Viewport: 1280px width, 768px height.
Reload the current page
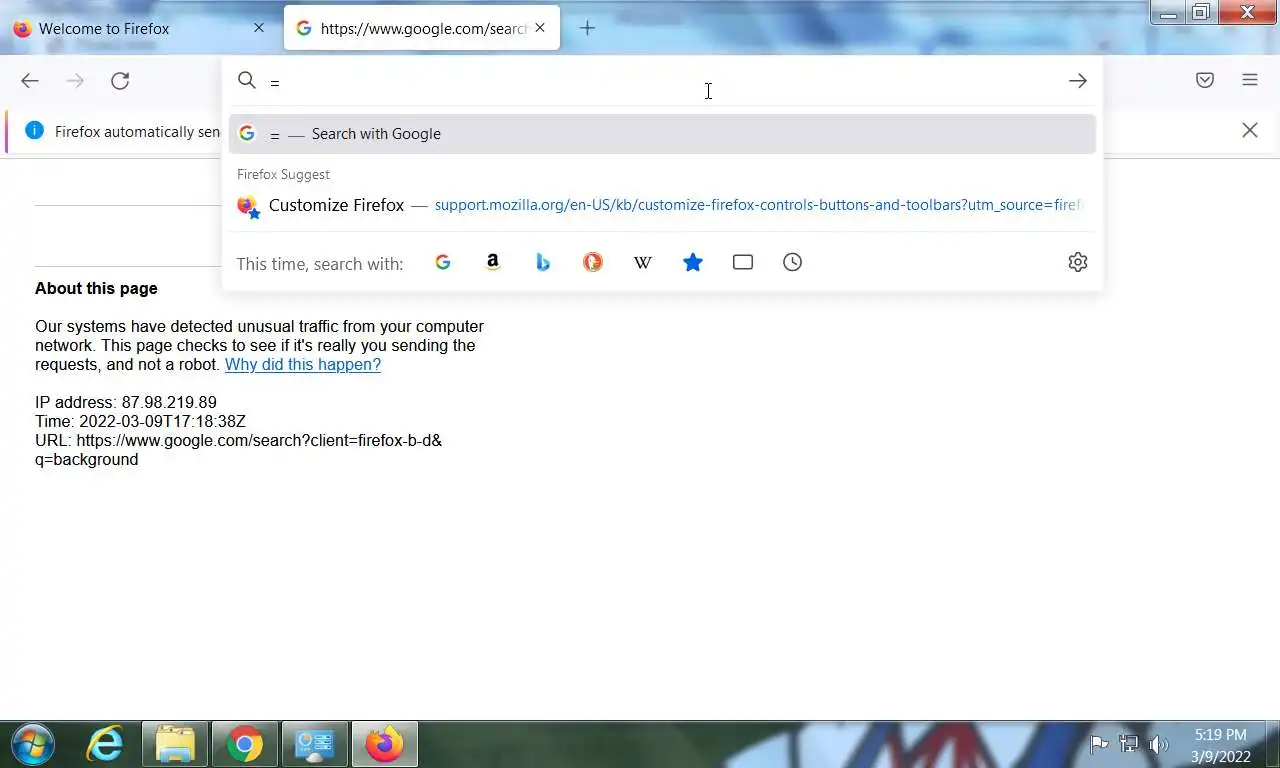pos(120,81)
